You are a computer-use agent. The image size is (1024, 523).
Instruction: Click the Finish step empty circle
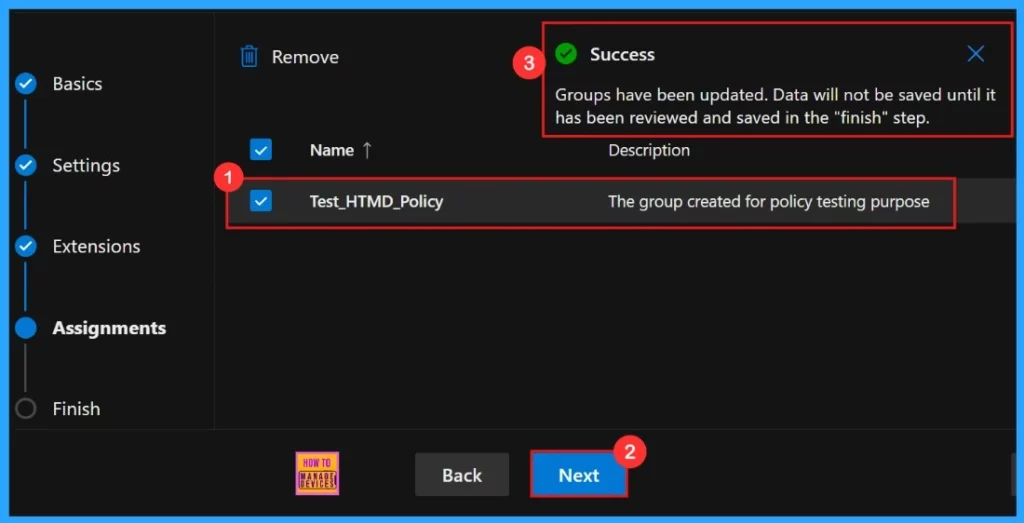point(25,409)
